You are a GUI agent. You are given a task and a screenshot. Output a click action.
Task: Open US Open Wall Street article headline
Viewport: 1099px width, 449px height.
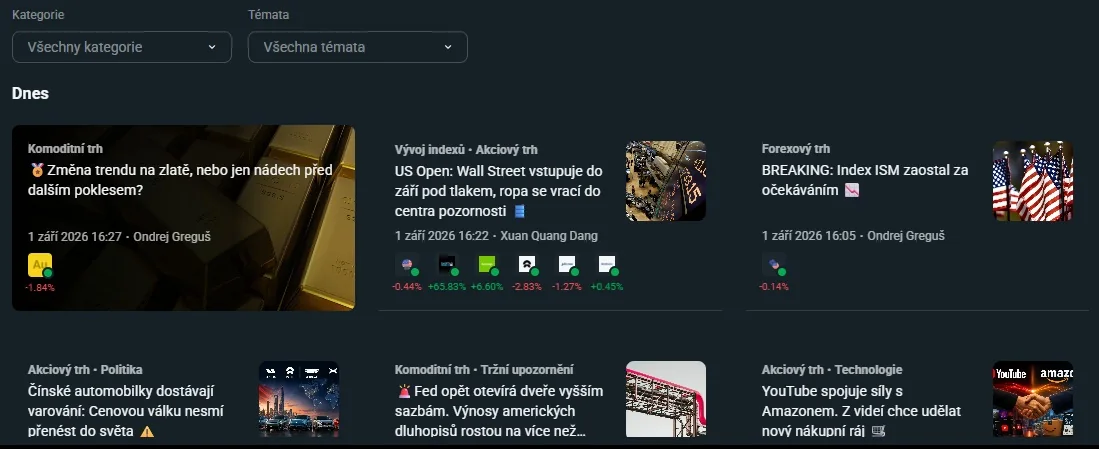[498, 191]
